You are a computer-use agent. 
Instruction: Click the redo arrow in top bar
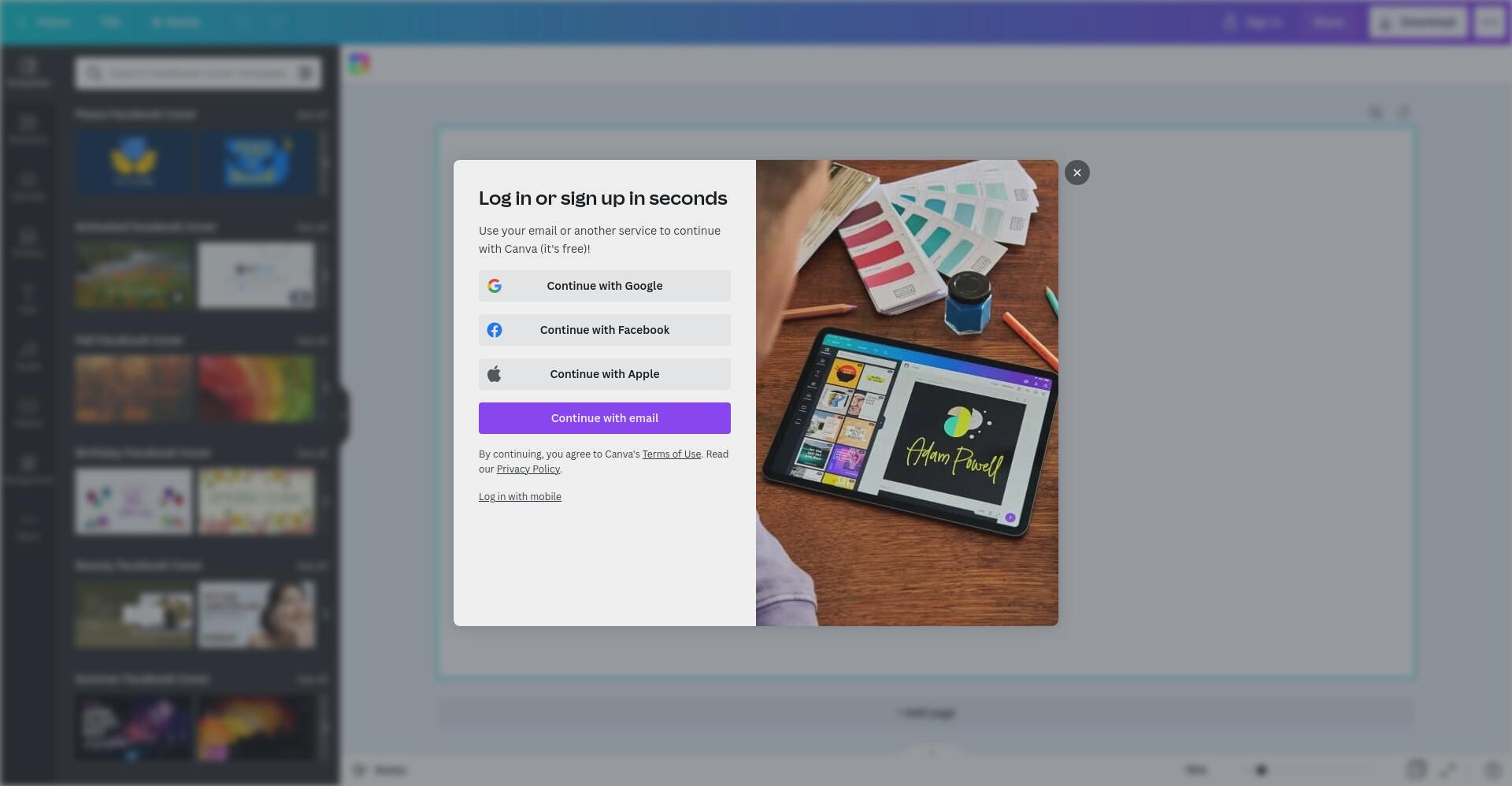pyautogui.click(x=276, y=22)
